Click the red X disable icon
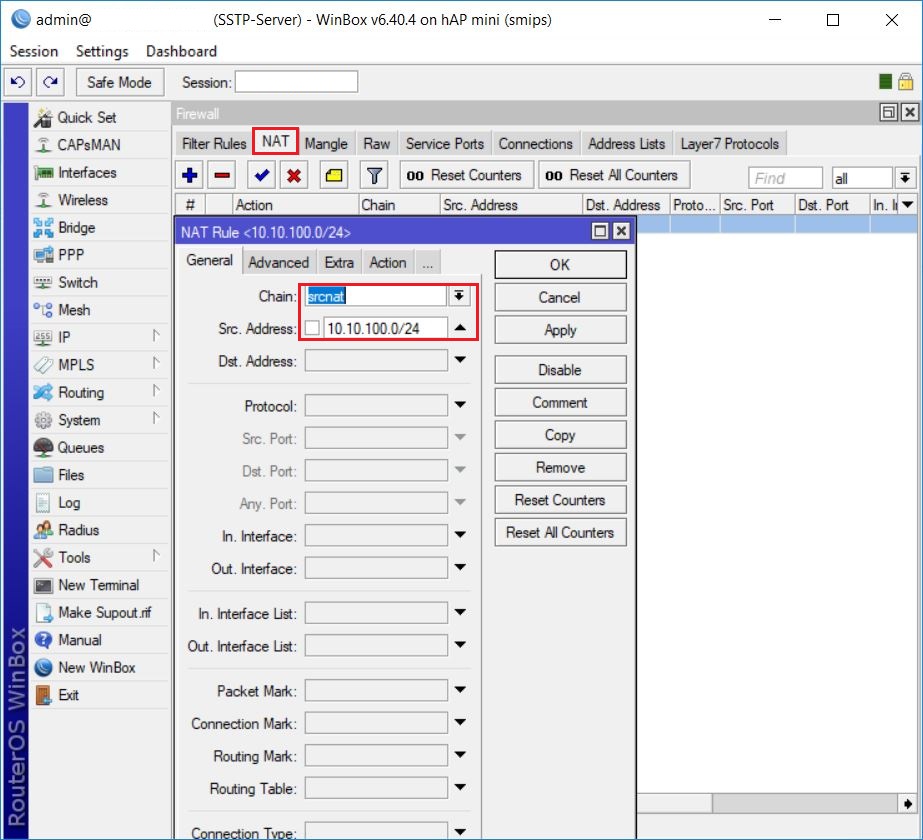This screenshot has width=923, height=840. (x=294, y=175)
